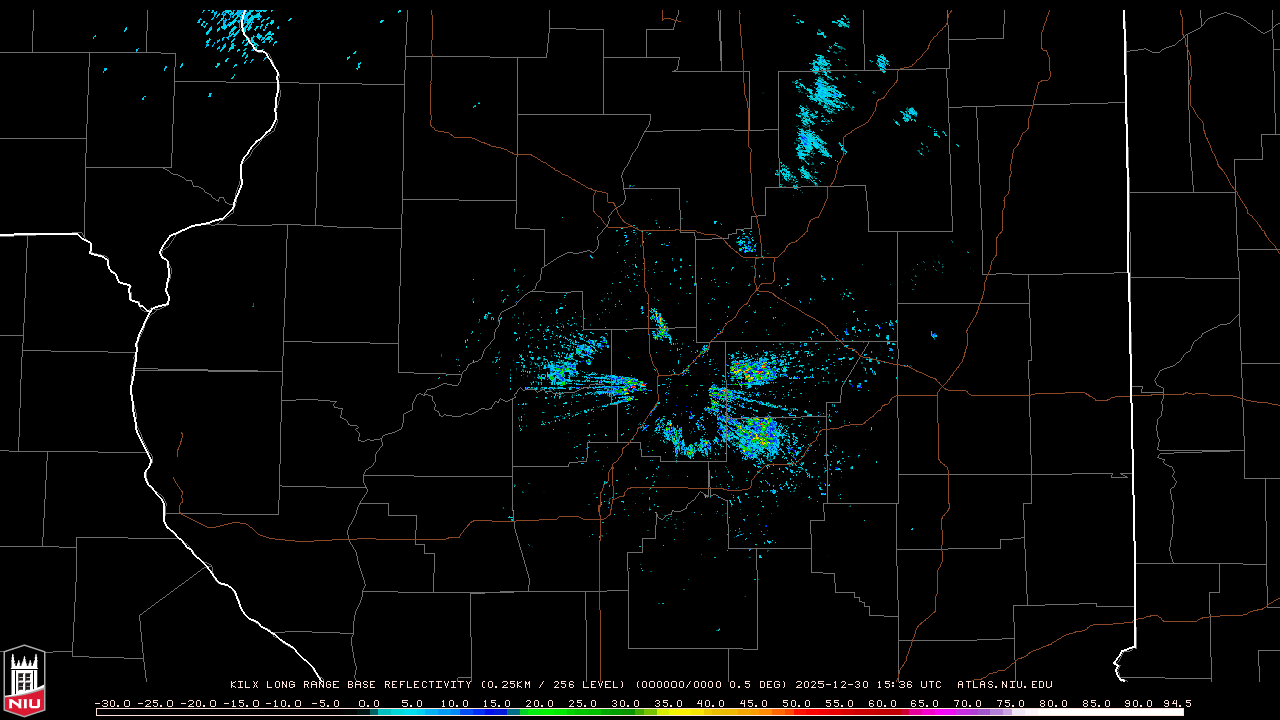Click the 2025-12-30 15:36 UTC timestamp
The image size is (1280, 720).
[x=868, y=685]
